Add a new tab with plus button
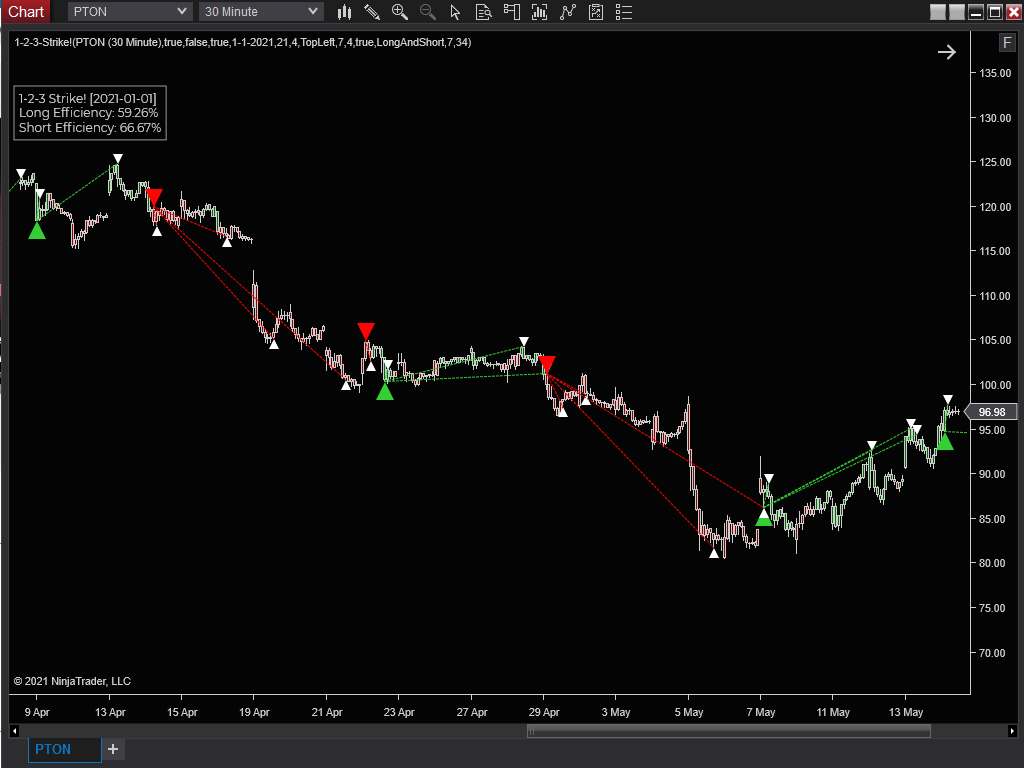1024x768 pixels. [113, 749]
